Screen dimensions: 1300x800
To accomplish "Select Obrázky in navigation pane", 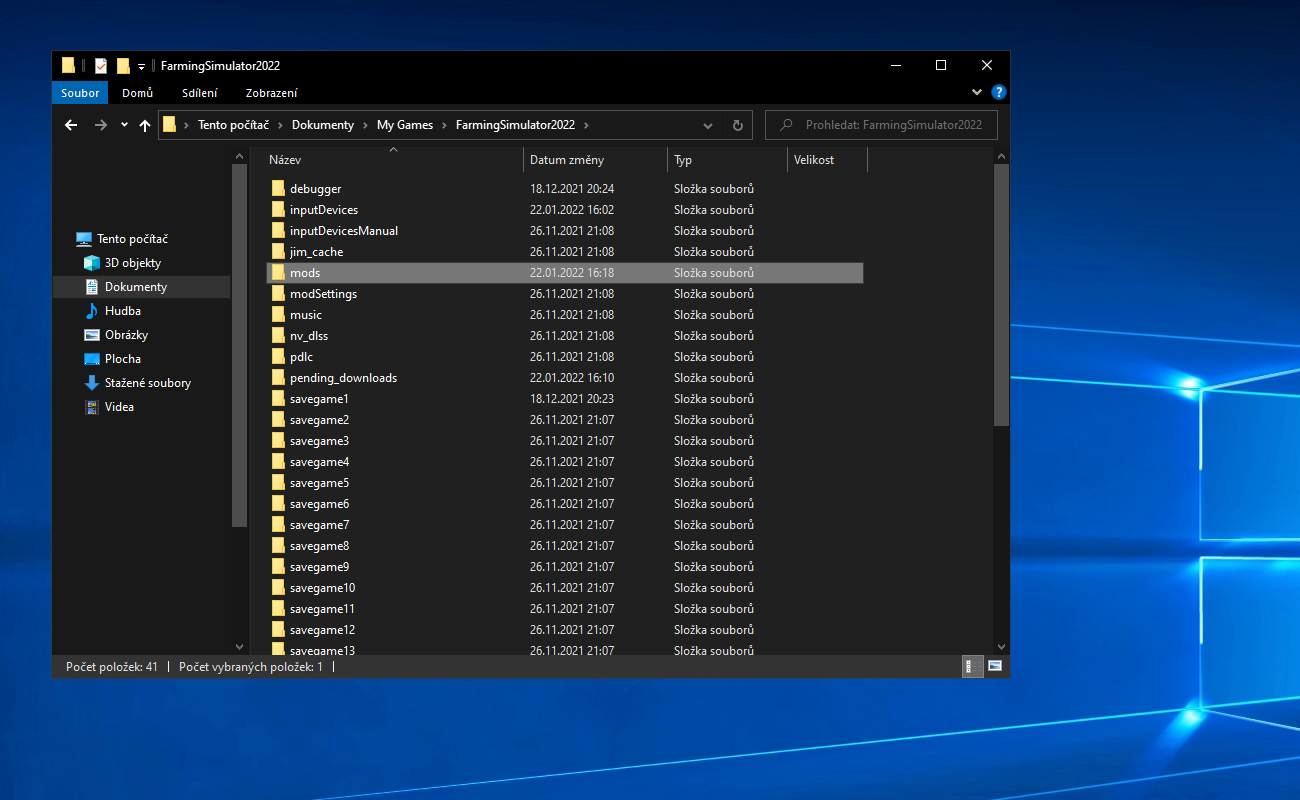I will (126, 335).
